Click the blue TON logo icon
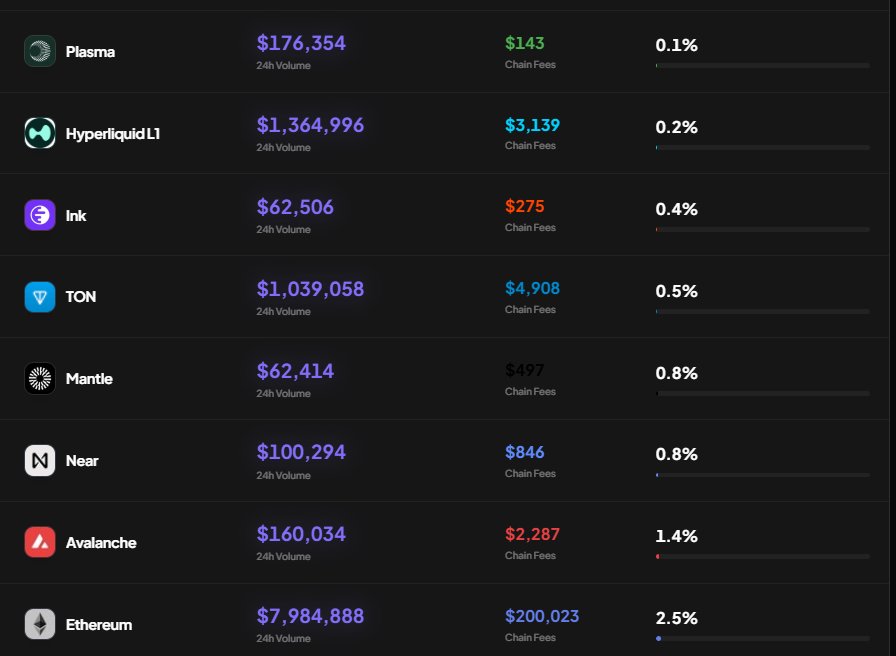 coord(40,297)
